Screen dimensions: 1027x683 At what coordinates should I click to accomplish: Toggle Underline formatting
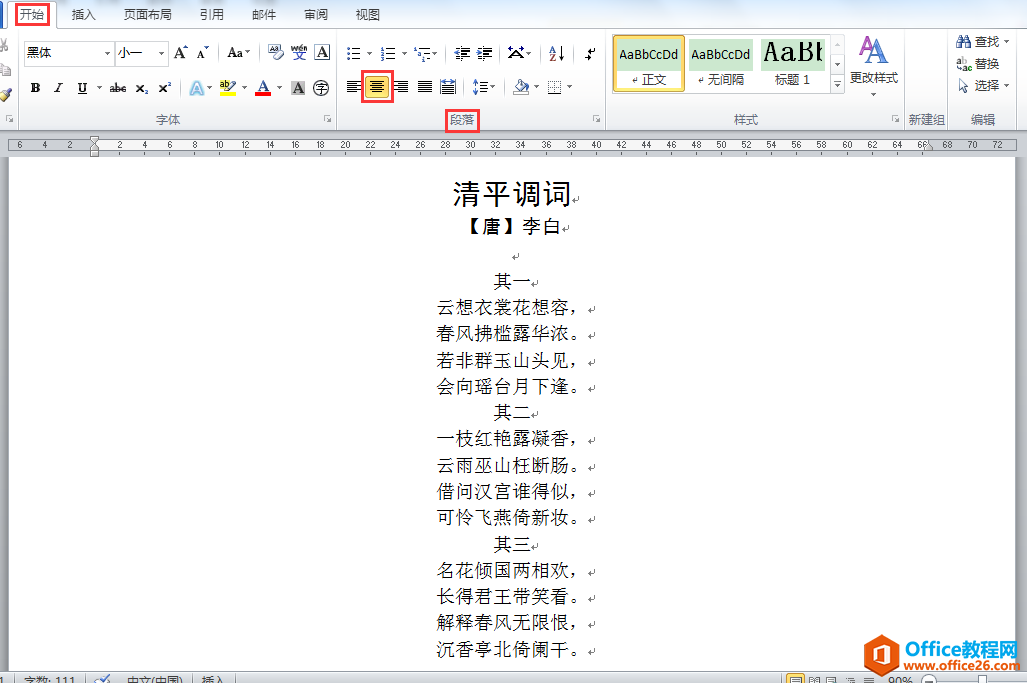point(82,88)
